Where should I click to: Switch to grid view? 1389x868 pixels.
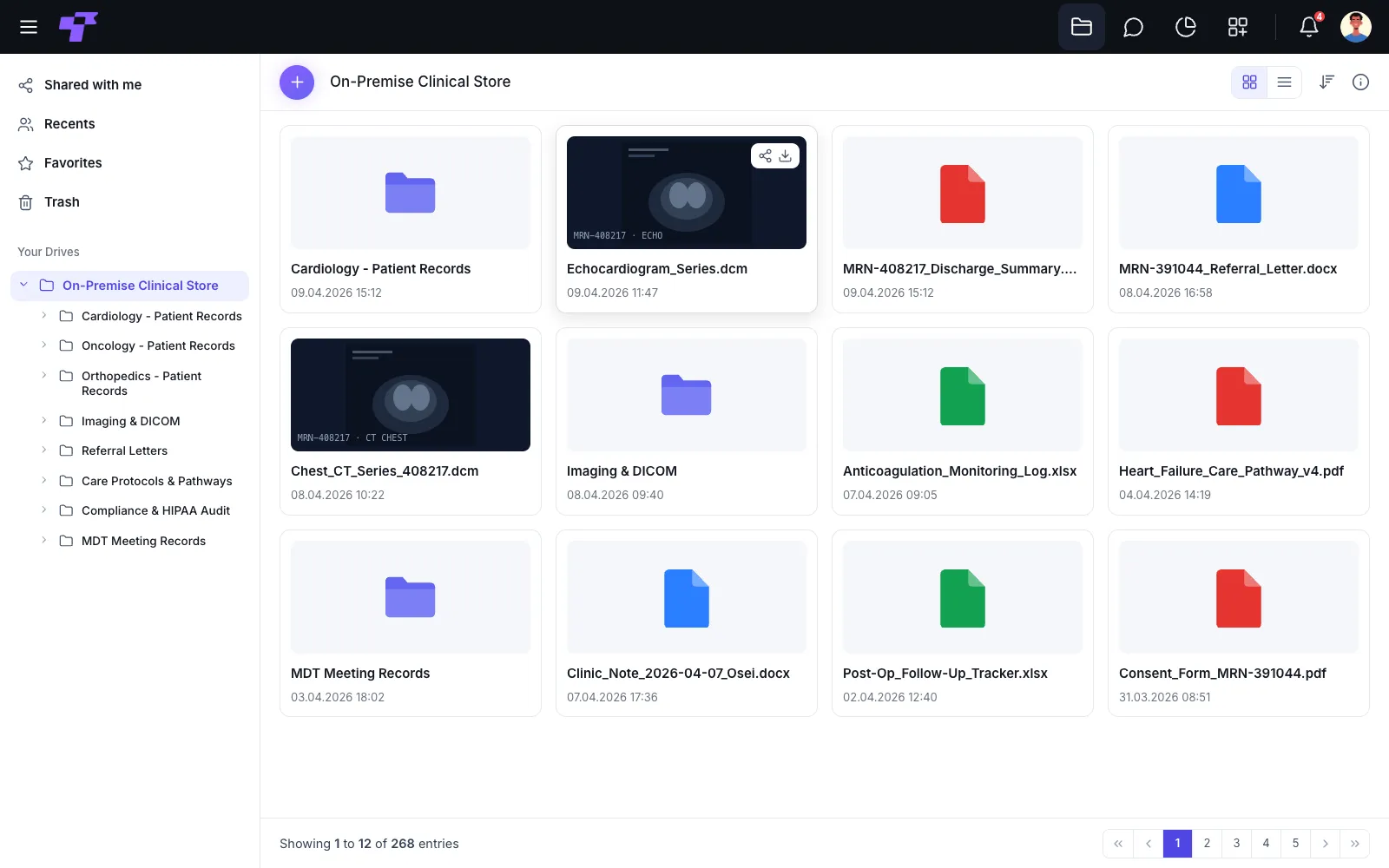click(1249, 82)
